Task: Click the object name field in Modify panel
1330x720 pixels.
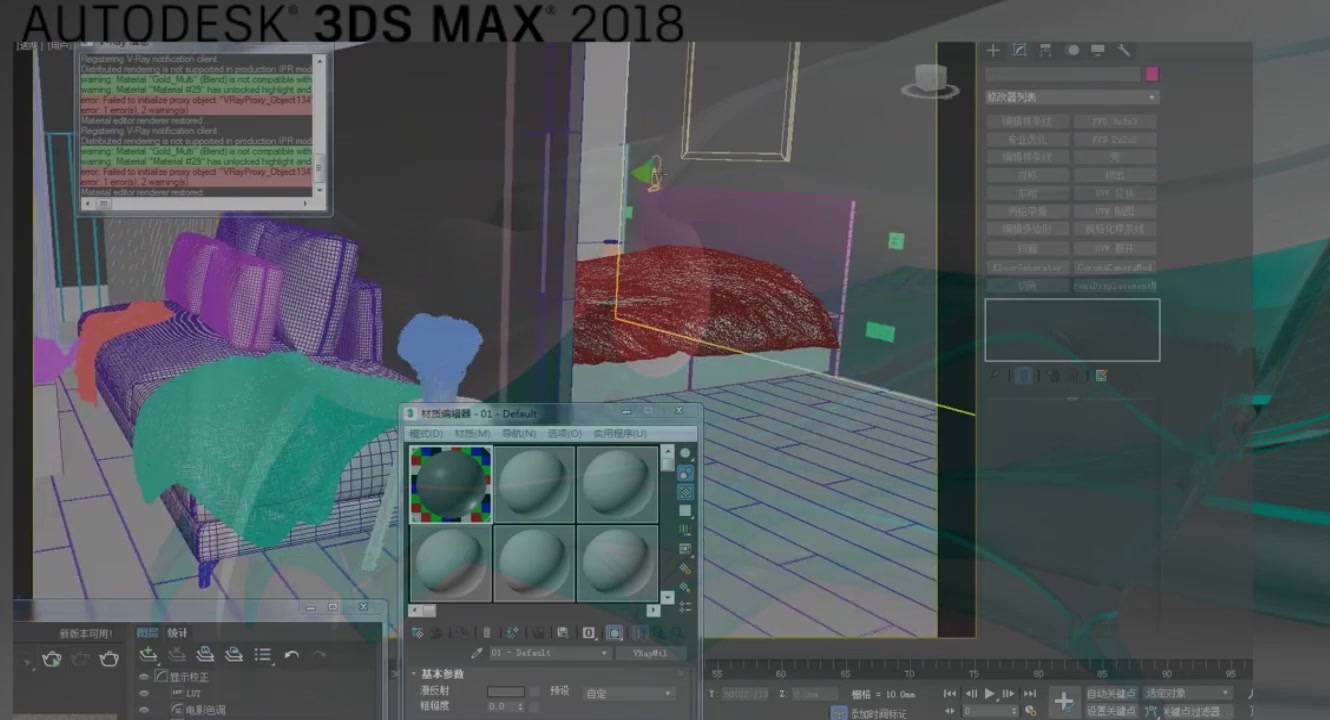Action: click(1062, 74)
